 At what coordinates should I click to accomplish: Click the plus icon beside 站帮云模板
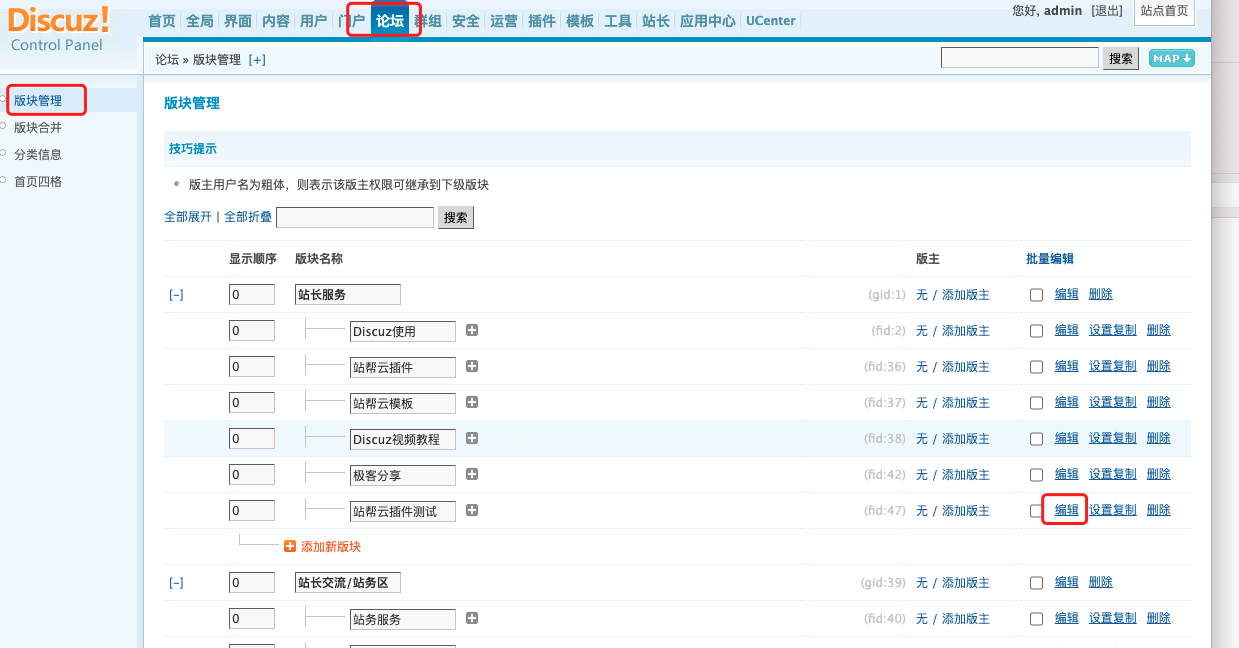(472, 402)
